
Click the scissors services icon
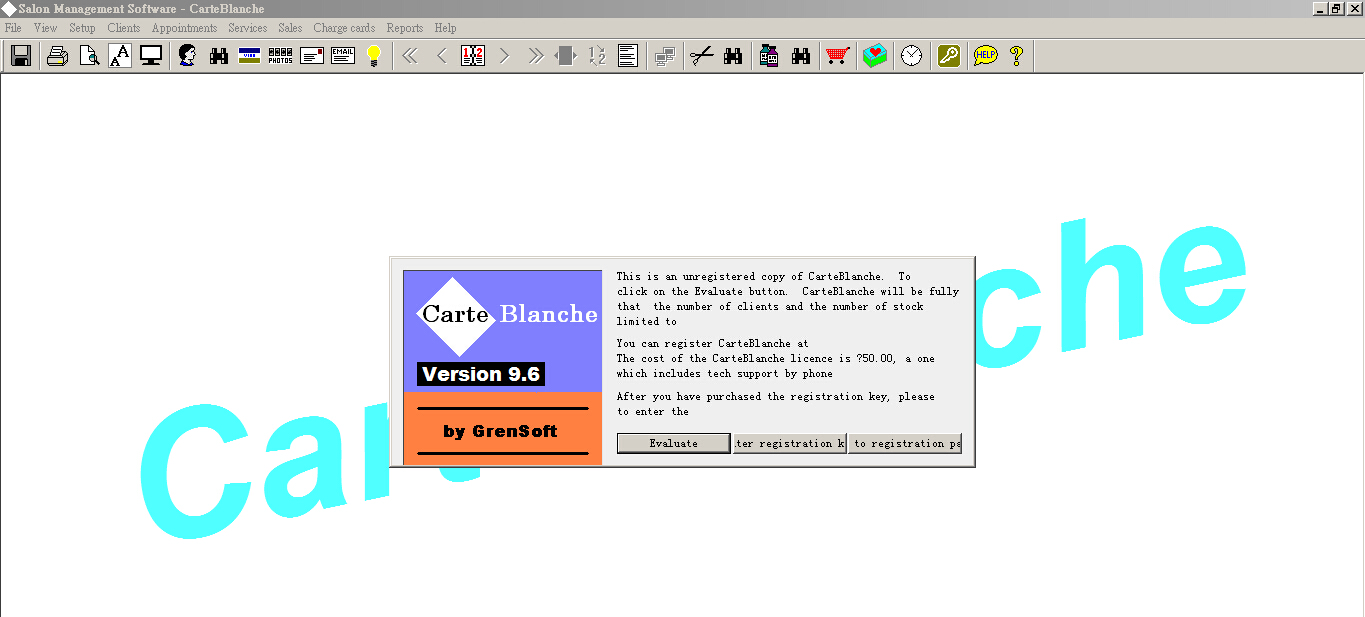click(702, 56)
